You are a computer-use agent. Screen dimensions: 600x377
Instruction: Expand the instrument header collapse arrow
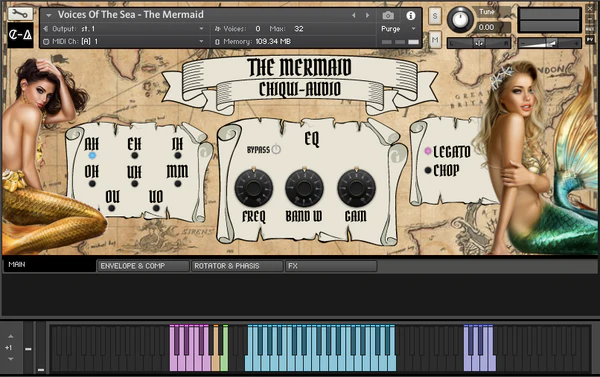[49, 15]
